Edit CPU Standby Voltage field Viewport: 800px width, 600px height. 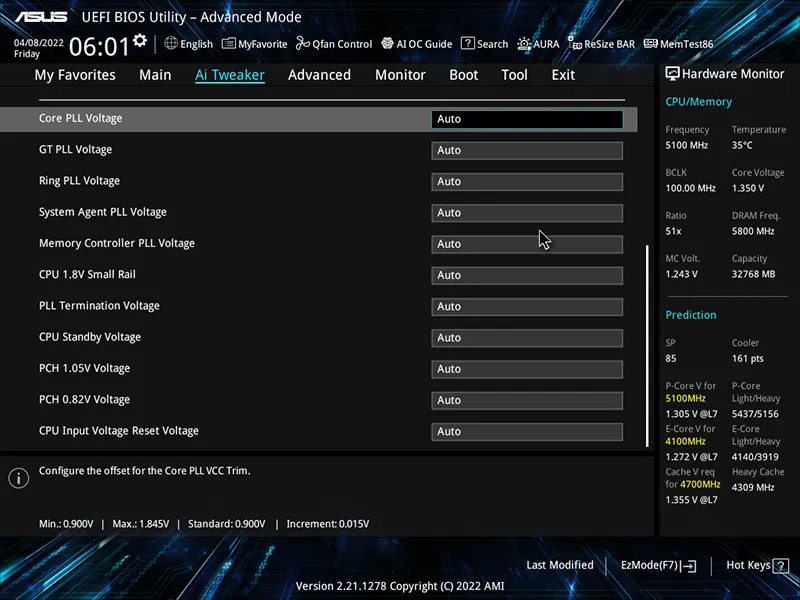[x=527, y=338]
